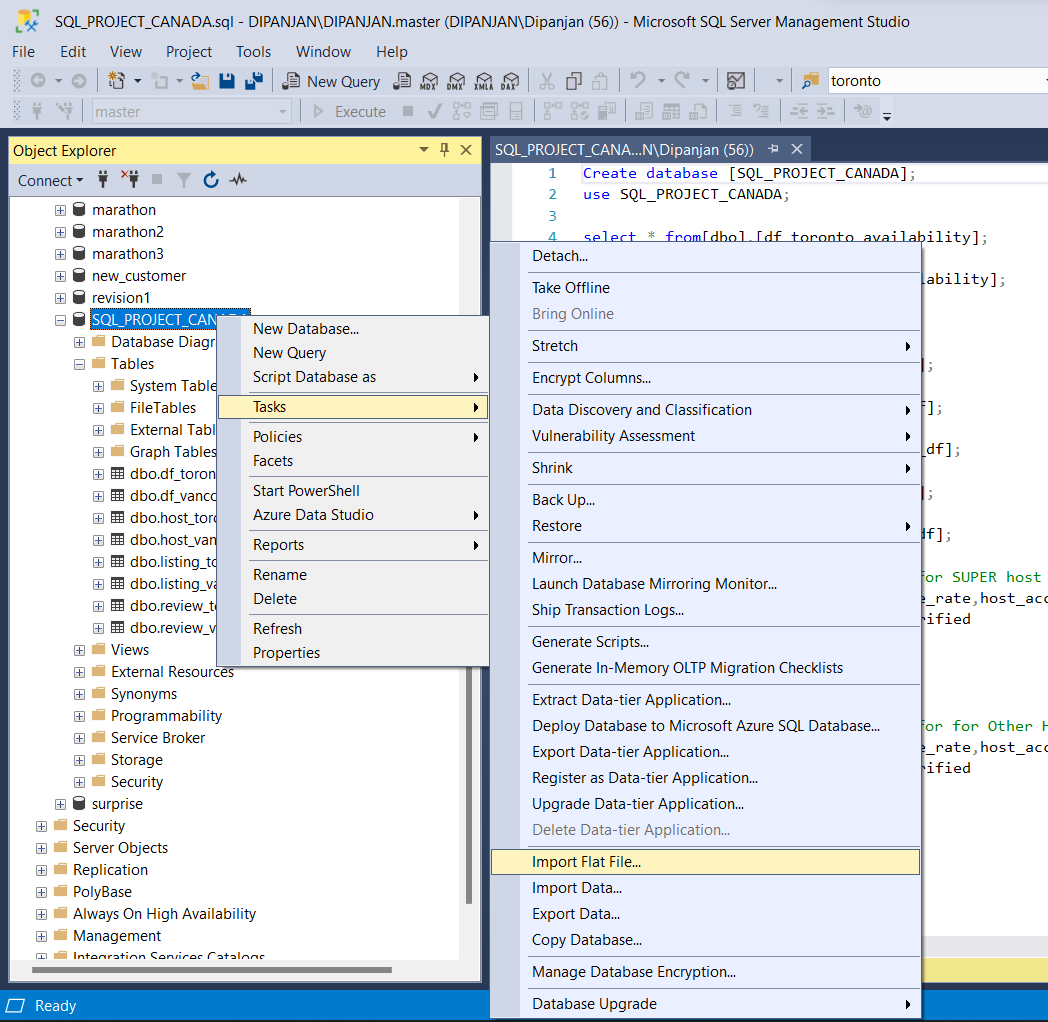Image resolution: width=1048 pixels, height=1022 pixels.
Task: Click the Redo arrow icon
Action: [682, 81]
